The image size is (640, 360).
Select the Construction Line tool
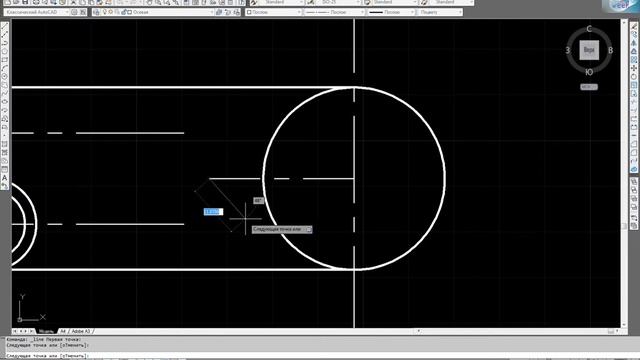tap(4, 35)
